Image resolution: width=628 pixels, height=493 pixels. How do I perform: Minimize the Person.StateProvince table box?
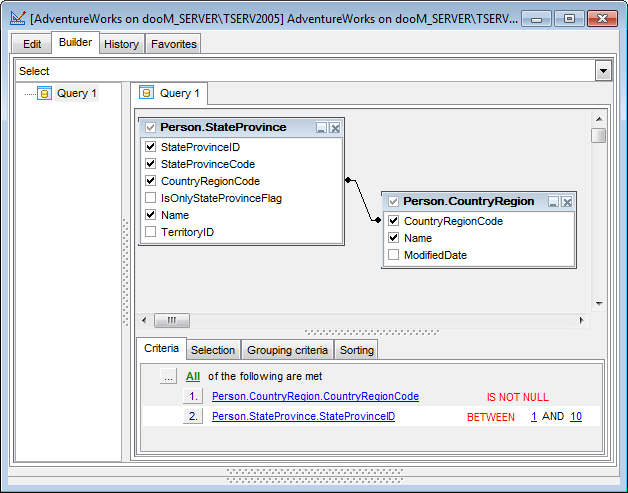tap(321, 128)
